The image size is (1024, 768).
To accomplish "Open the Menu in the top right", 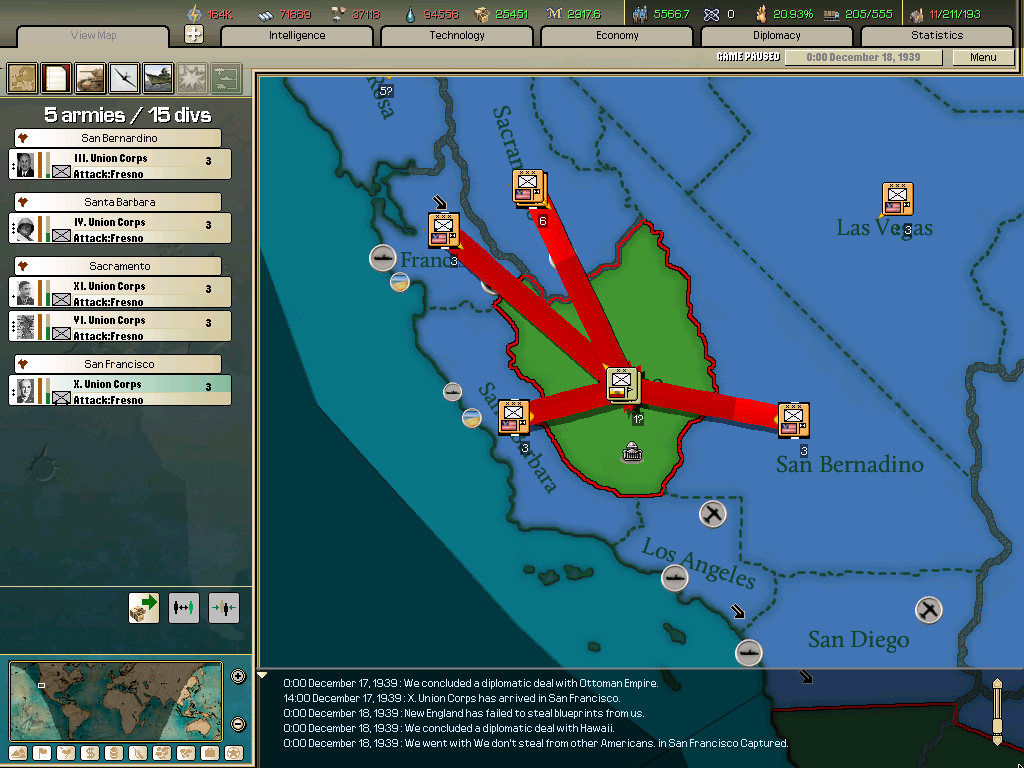I will pos(984,57).
